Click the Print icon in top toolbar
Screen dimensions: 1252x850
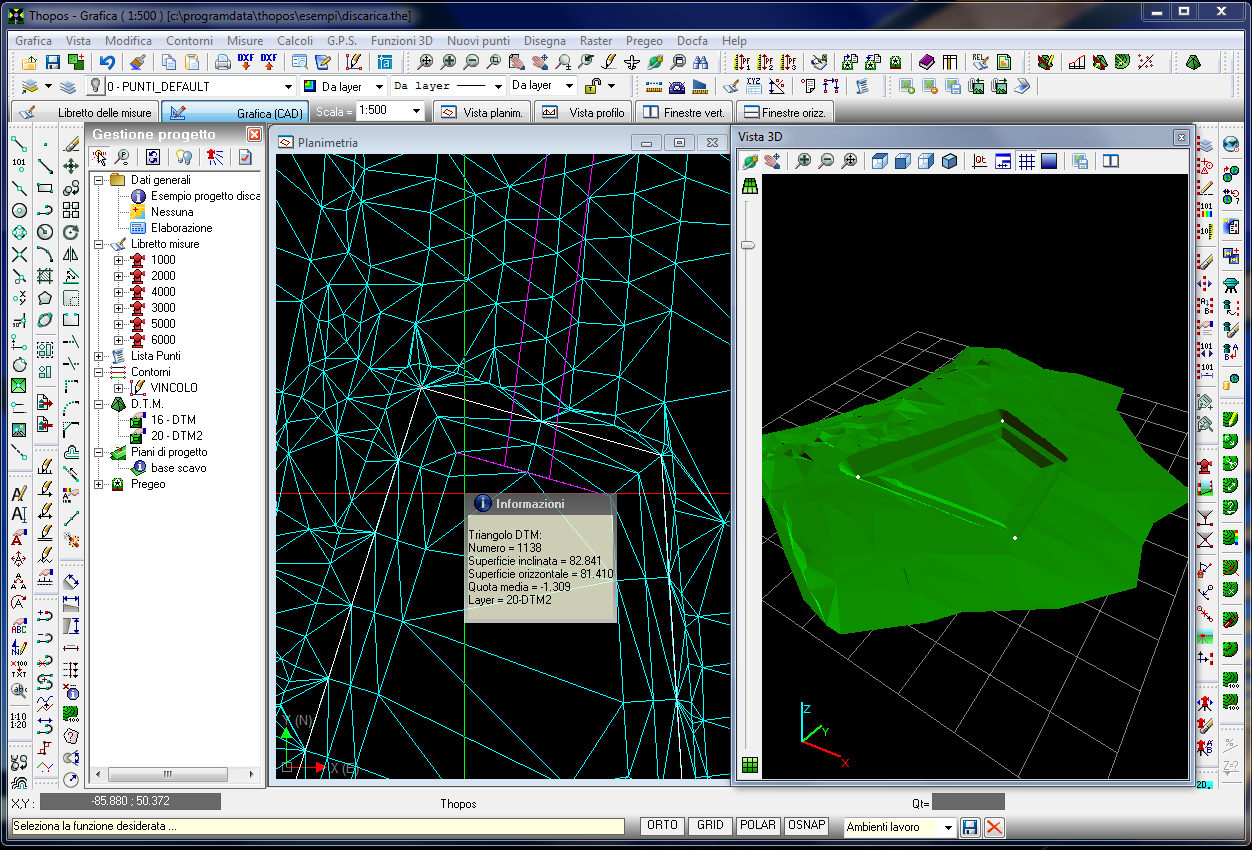point(222,62)
